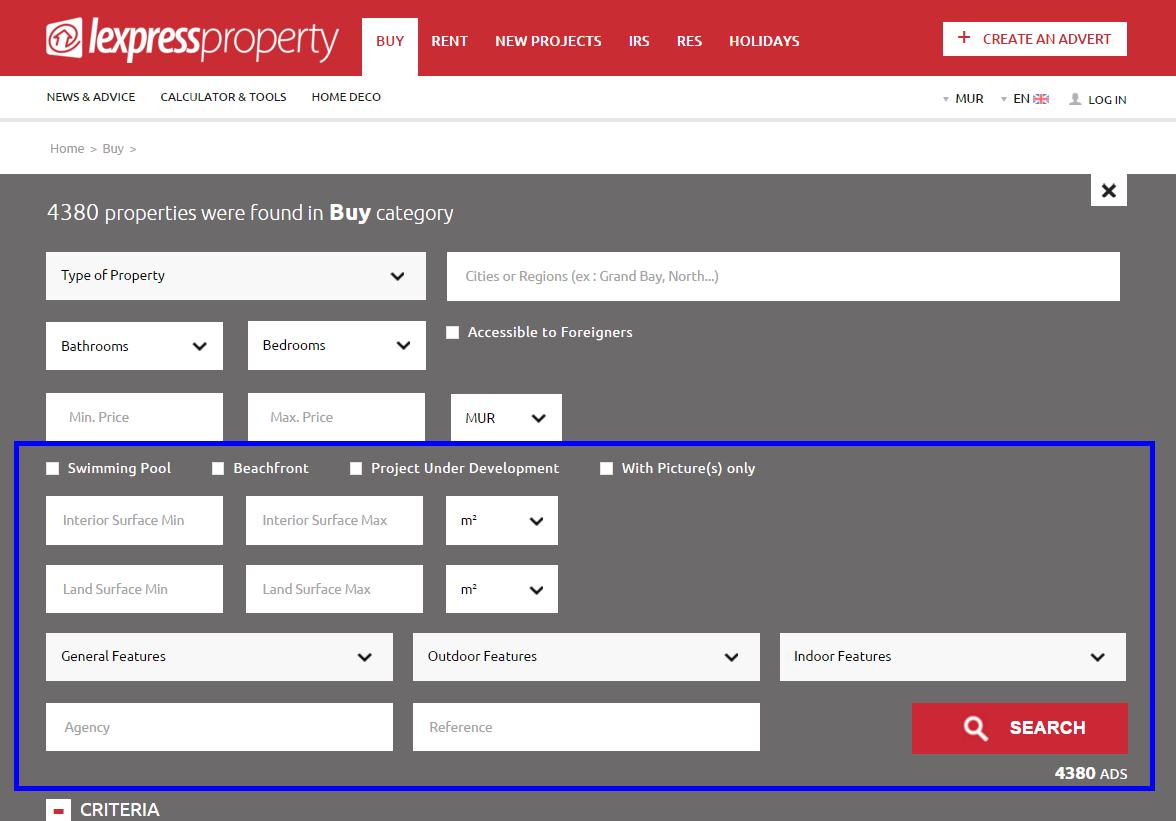Select the BUY tab
The width and height of the screenshot is (1176, 821).
point(390,46)
